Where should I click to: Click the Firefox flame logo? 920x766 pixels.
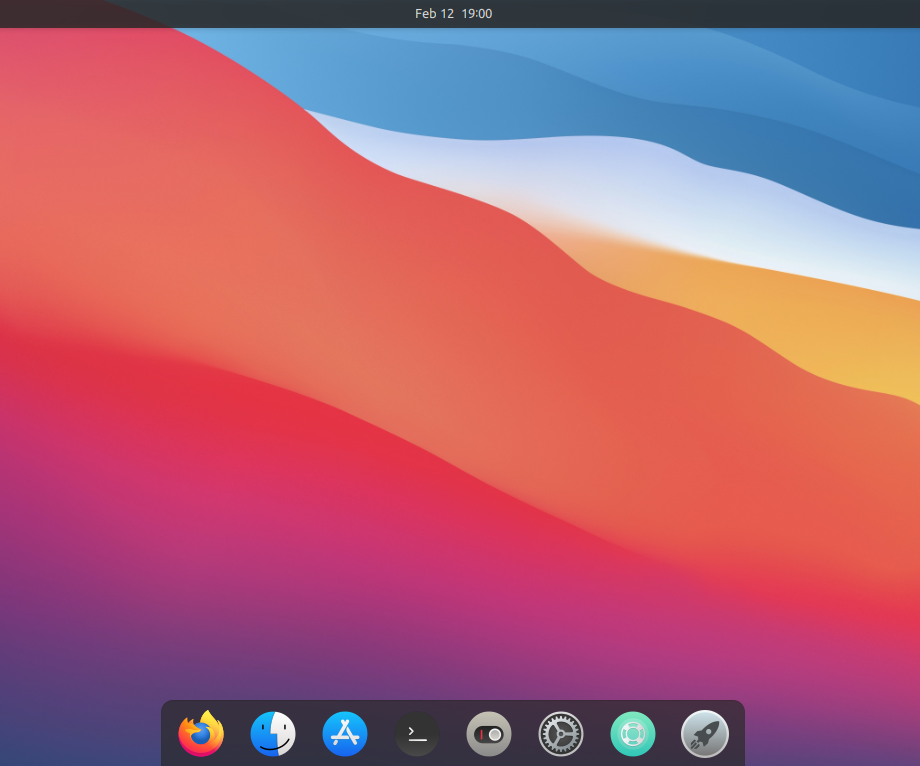(x=200, y=733)
